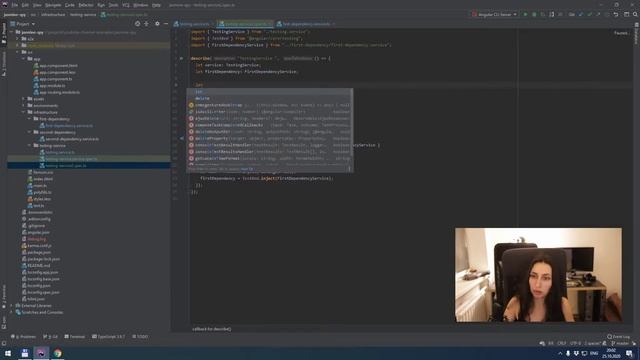Click the Windows Start button

[x=8, y=353]
